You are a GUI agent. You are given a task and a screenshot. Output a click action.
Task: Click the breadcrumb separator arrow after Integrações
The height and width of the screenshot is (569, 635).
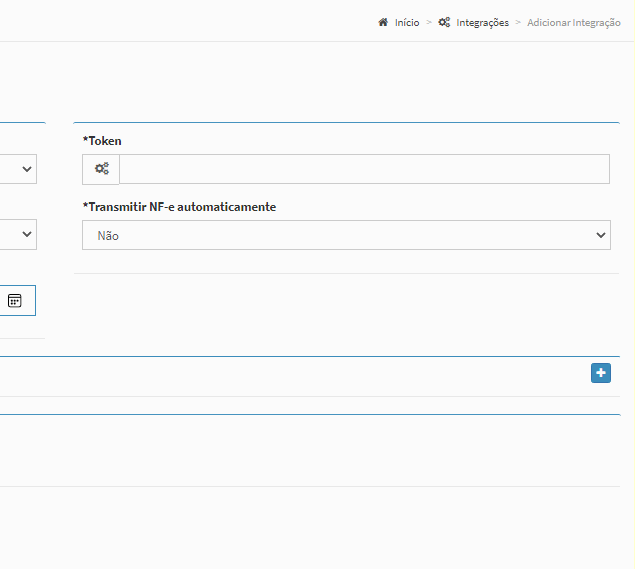pos(518,22)
